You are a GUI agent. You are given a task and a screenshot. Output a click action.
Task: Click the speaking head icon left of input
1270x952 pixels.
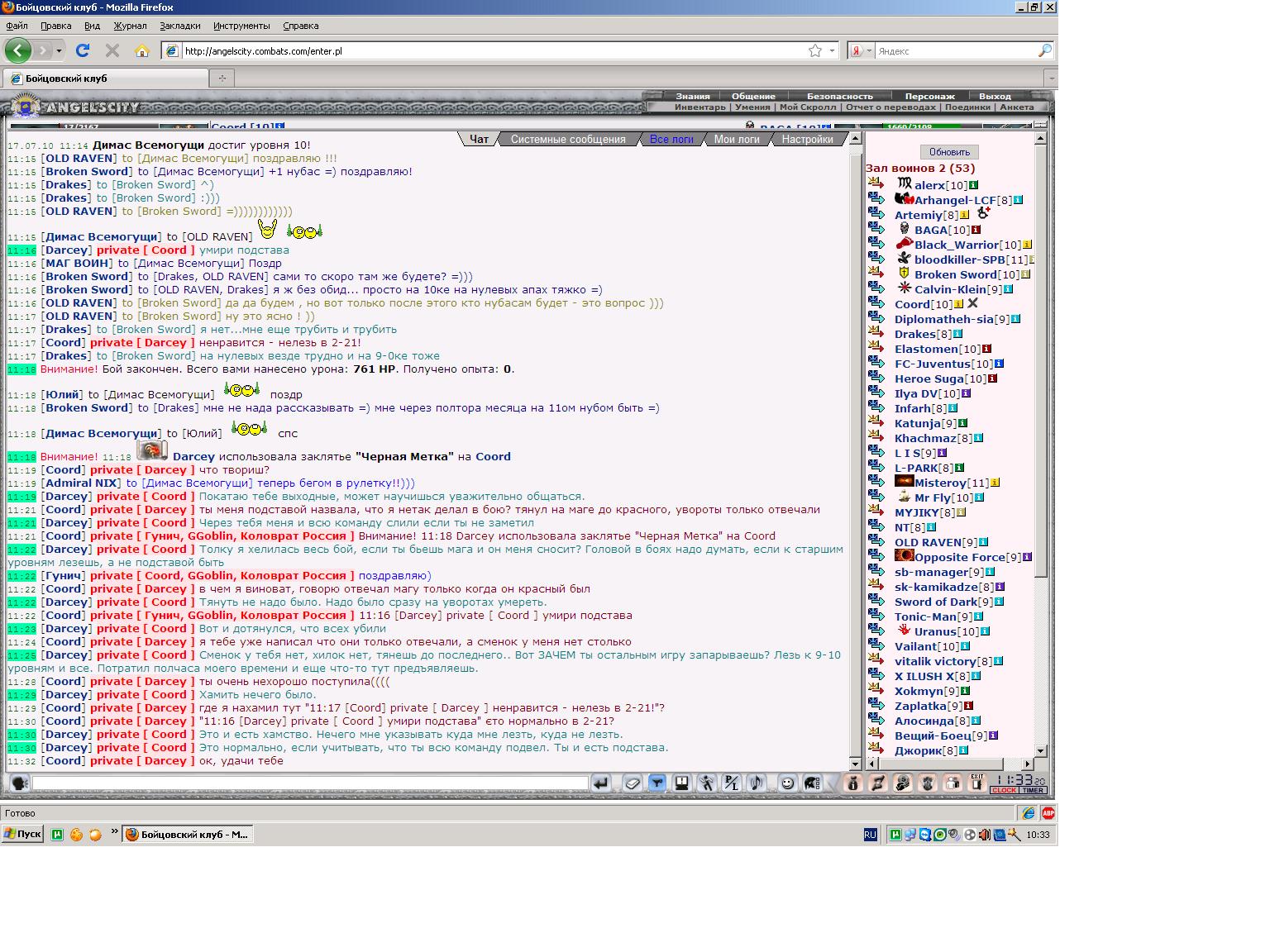click(x=19, y=783)
